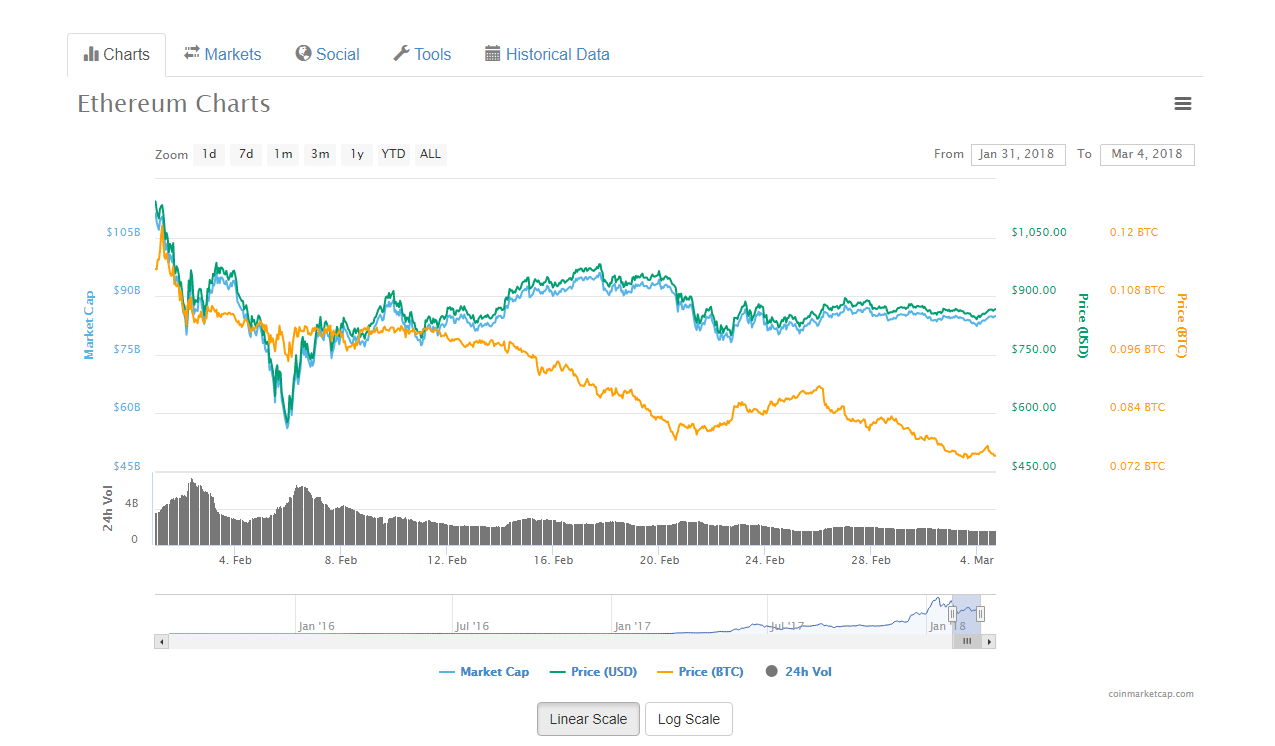Edit the From date field
The height and width of the screenshot is (746, 1275).
click(1018, 154)
